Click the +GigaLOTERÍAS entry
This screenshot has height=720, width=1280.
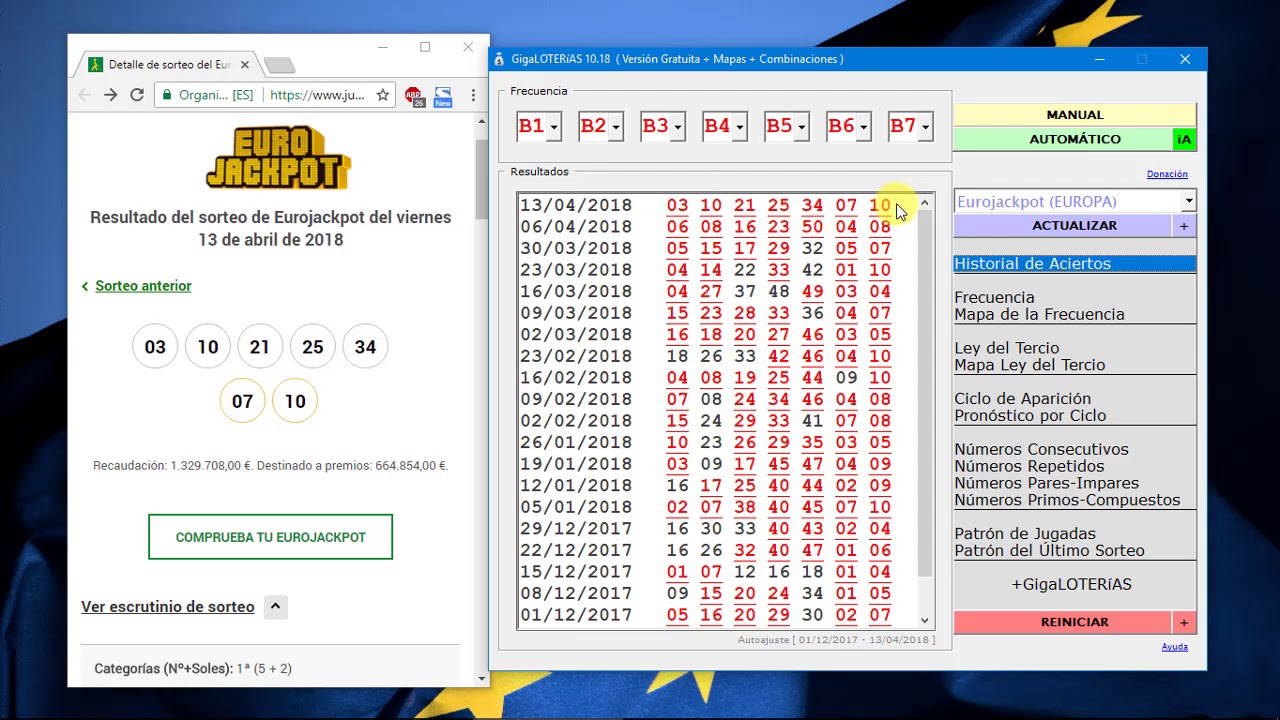[1071, 584]
